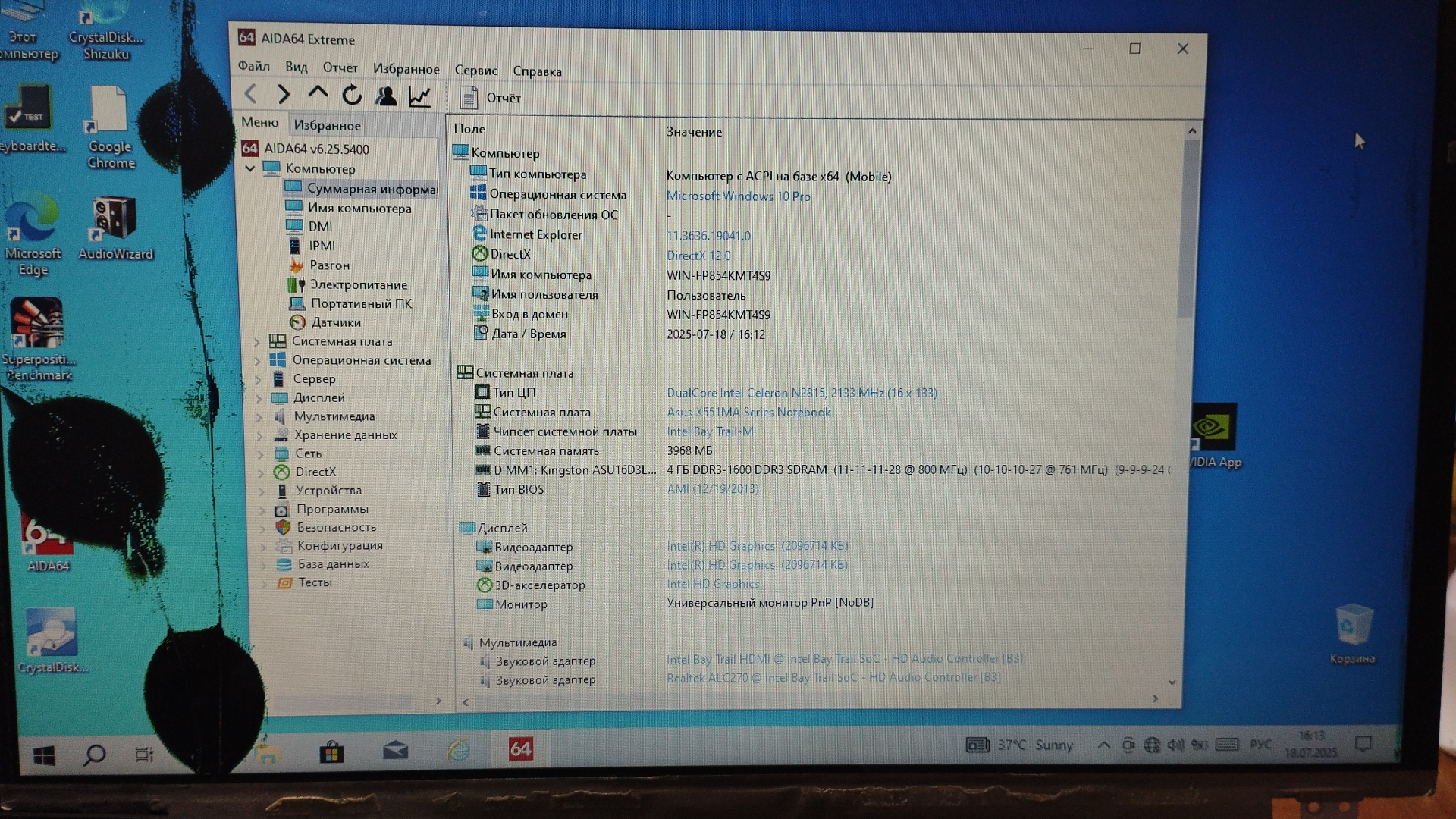Switch to the Избранное tab
The image size is (1456, 819).
[x=327, y=125]
